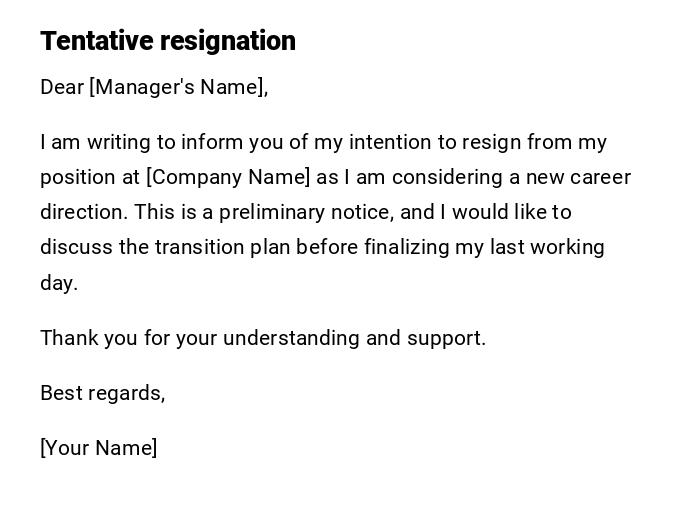Click the "Best regards," closing line
Viewport: 700px width, 510px height.
[x=102, y=393]
